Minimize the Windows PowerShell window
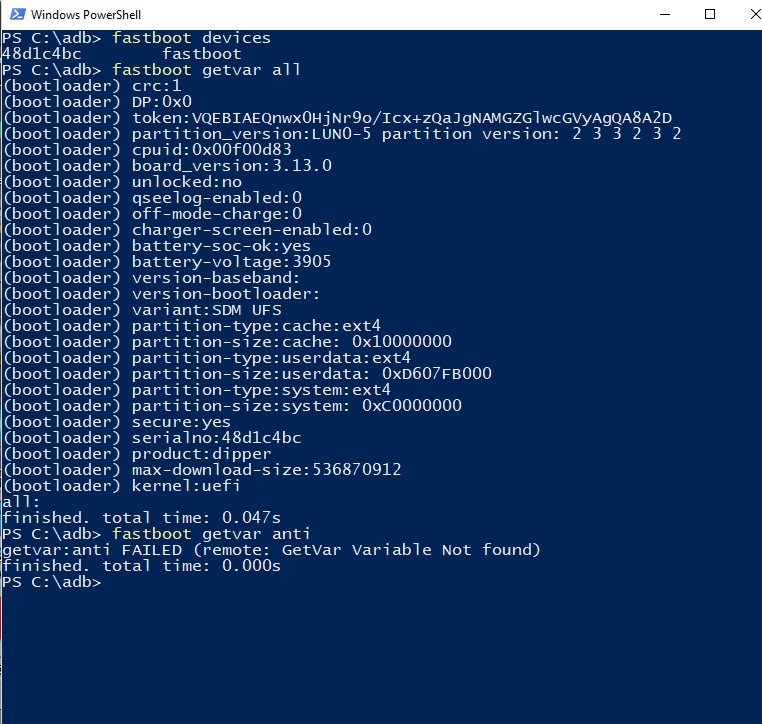 (x=666, y=15)
